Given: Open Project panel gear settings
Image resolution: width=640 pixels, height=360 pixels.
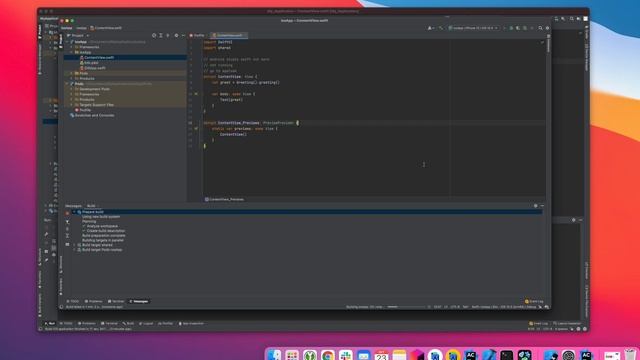Looking at the screenshot, I should [176, 36].
